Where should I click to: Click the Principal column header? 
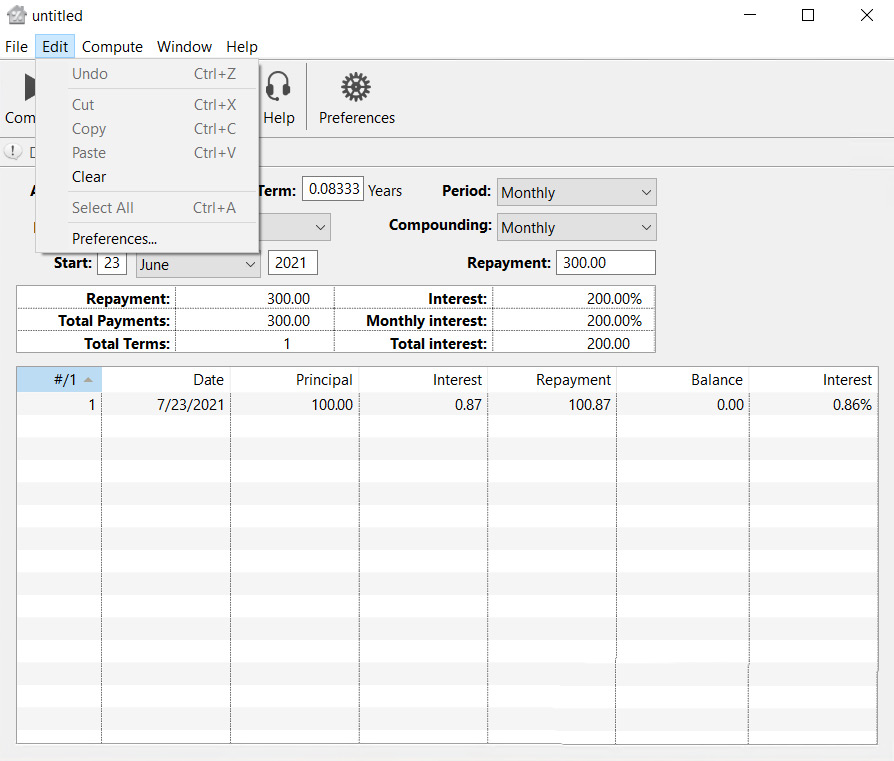[295, 380]
